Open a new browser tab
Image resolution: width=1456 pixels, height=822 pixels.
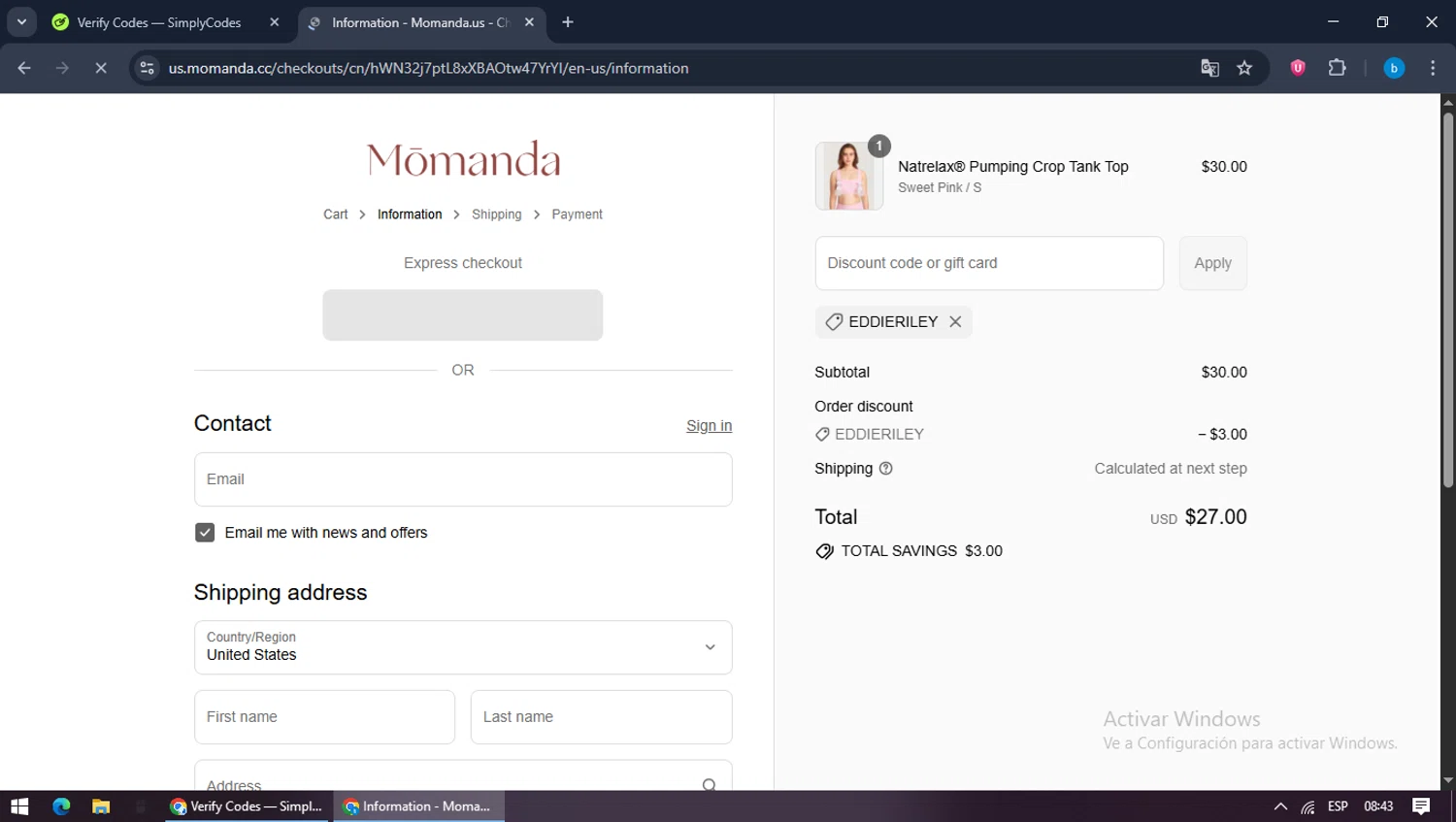pyautogui.click(x=568, y=22)
